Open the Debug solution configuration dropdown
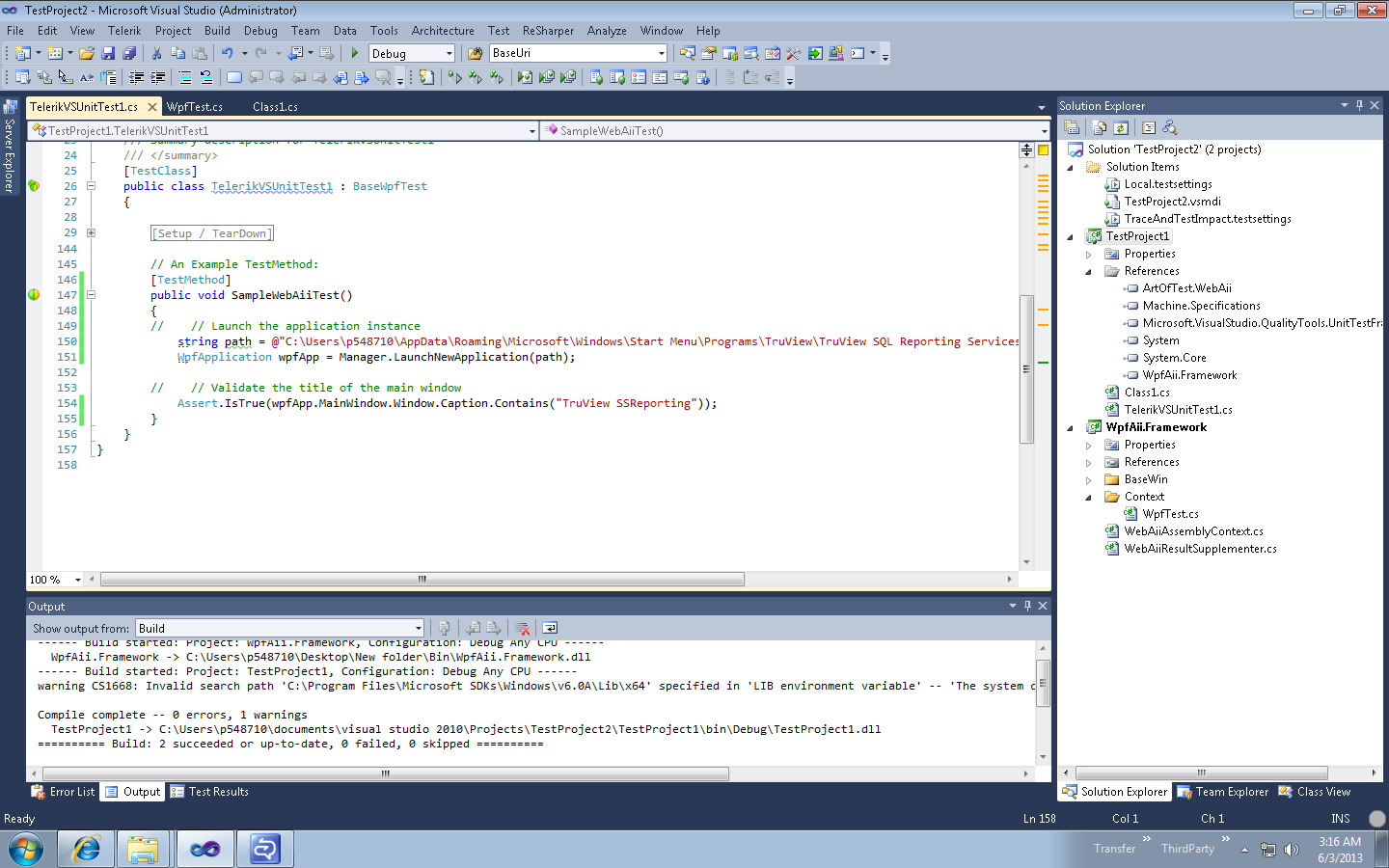The height and width of the screenshot is (868, 1389). tap(449, 53)
